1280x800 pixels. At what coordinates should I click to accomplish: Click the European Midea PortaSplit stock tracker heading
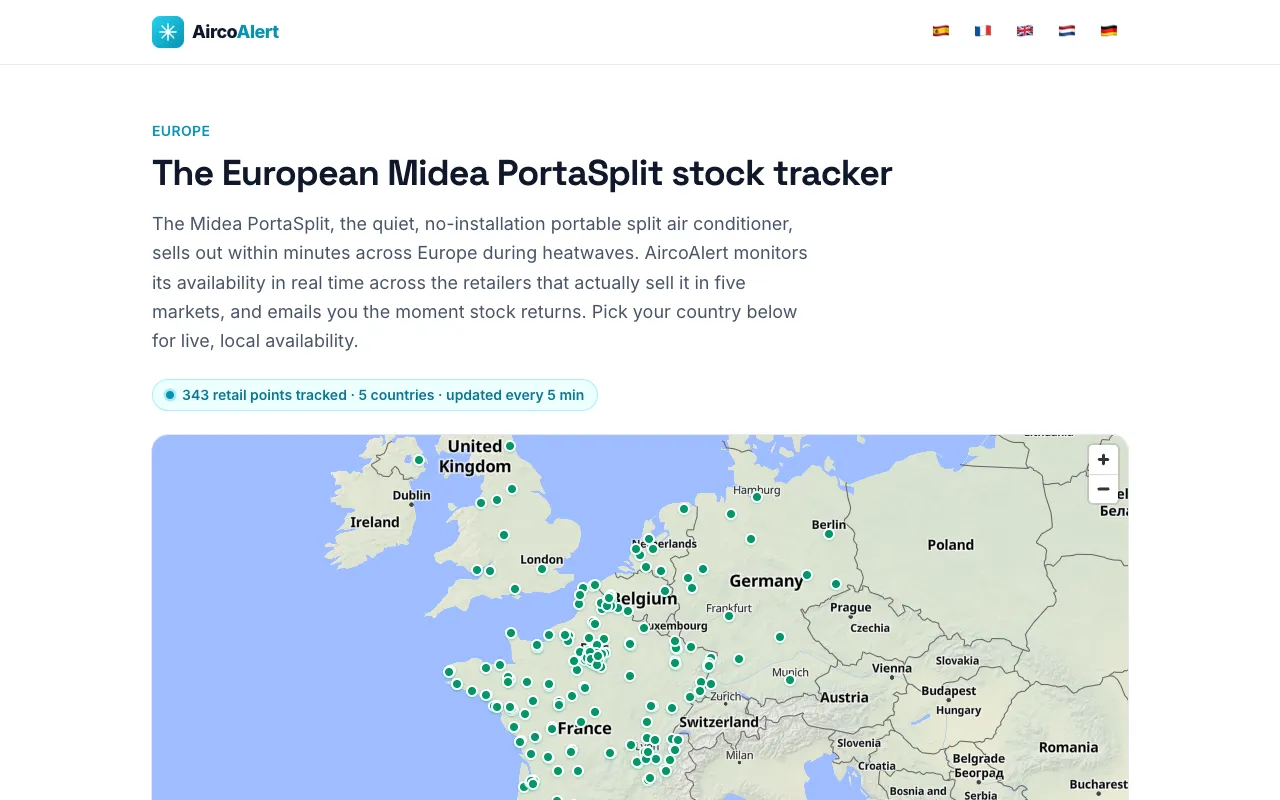click(x=522, y=173)
